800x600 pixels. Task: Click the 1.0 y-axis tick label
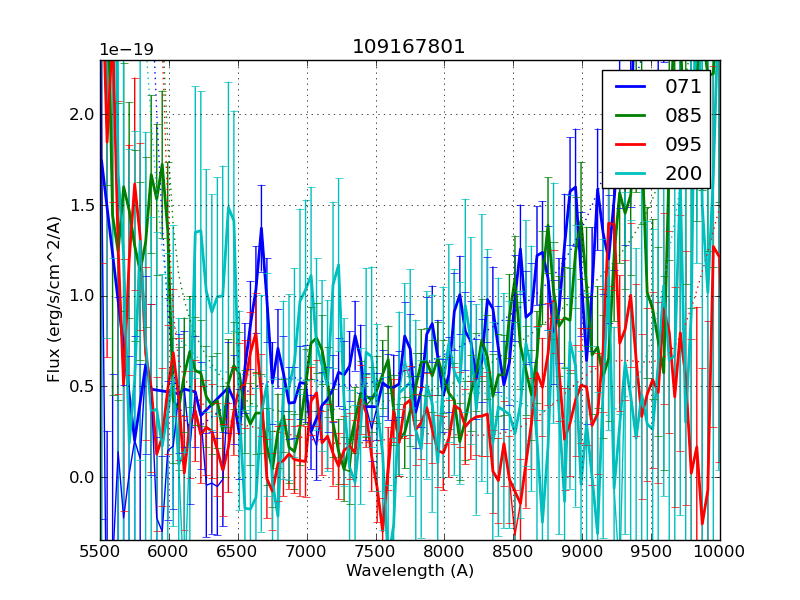(83, 296)
